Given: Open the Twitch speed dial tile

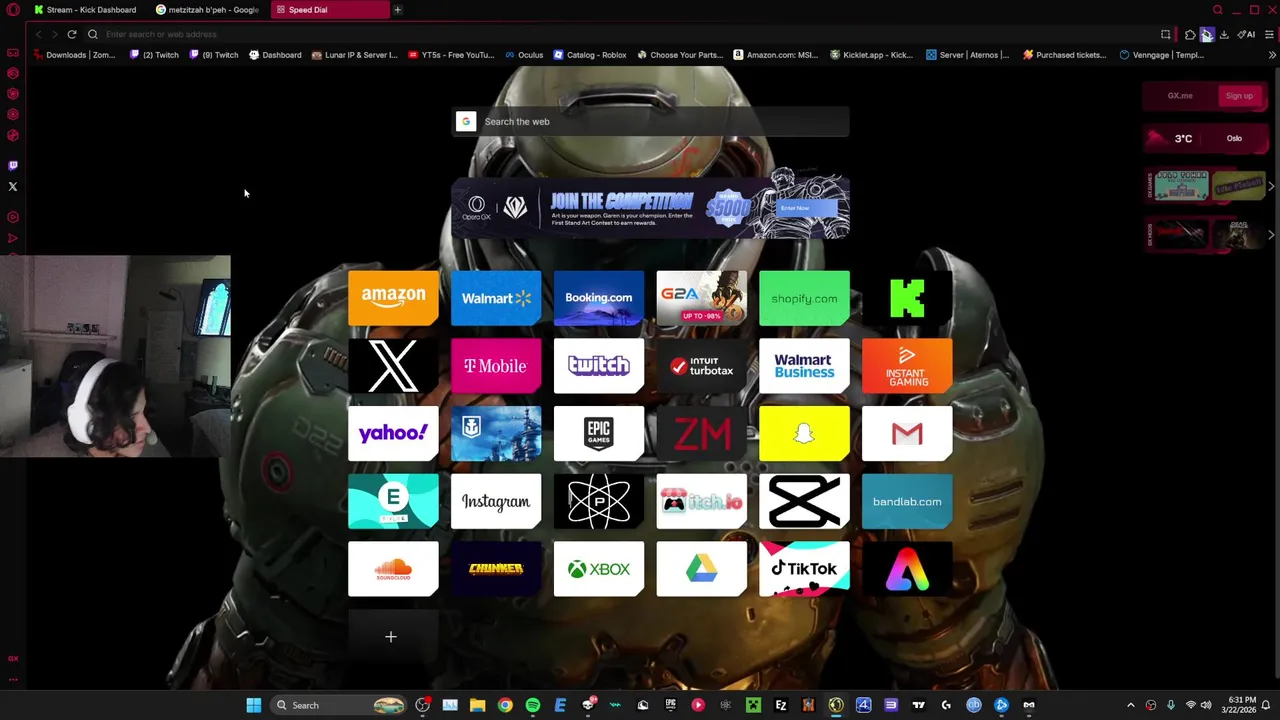Looking at the screenshot, I should coord(599,366).
